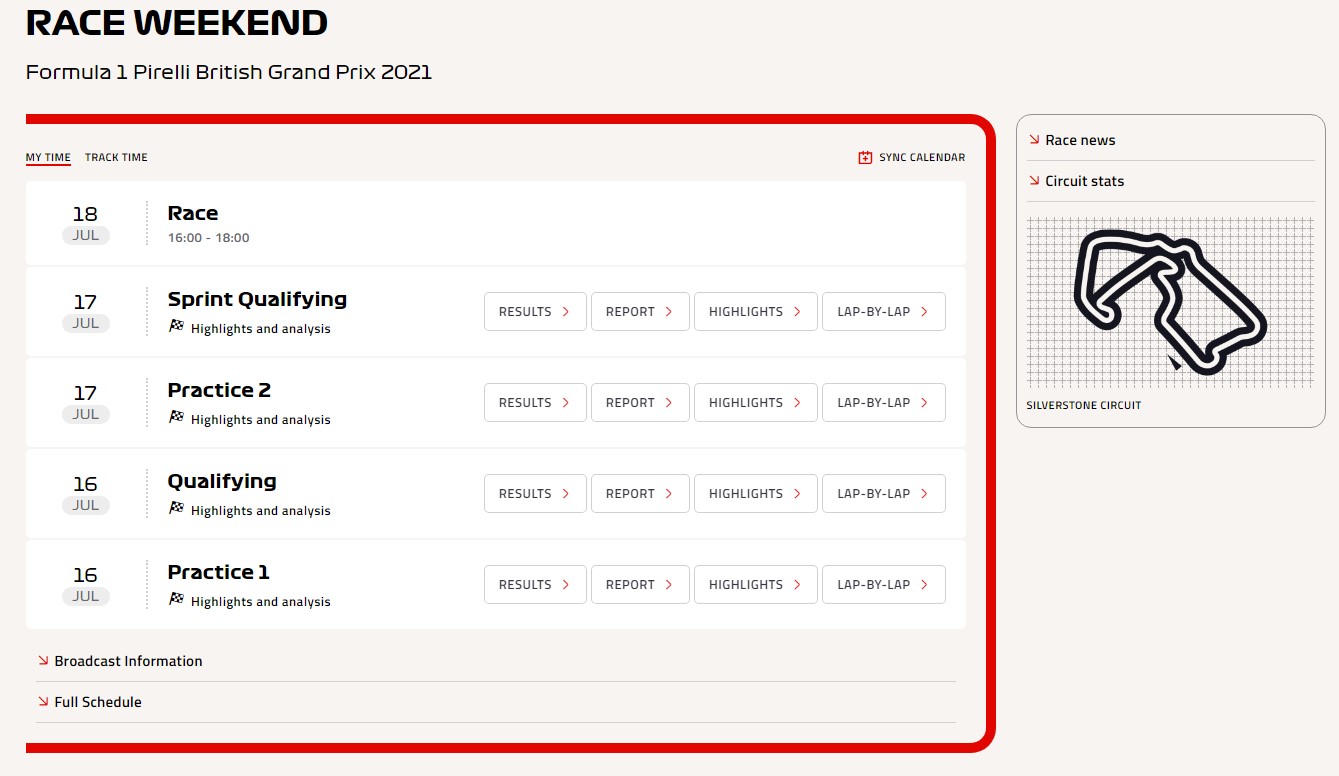Viewport: 1339px width, 776px height.
Task: Click the Sync Calendar icon
Action: (865, 158)
